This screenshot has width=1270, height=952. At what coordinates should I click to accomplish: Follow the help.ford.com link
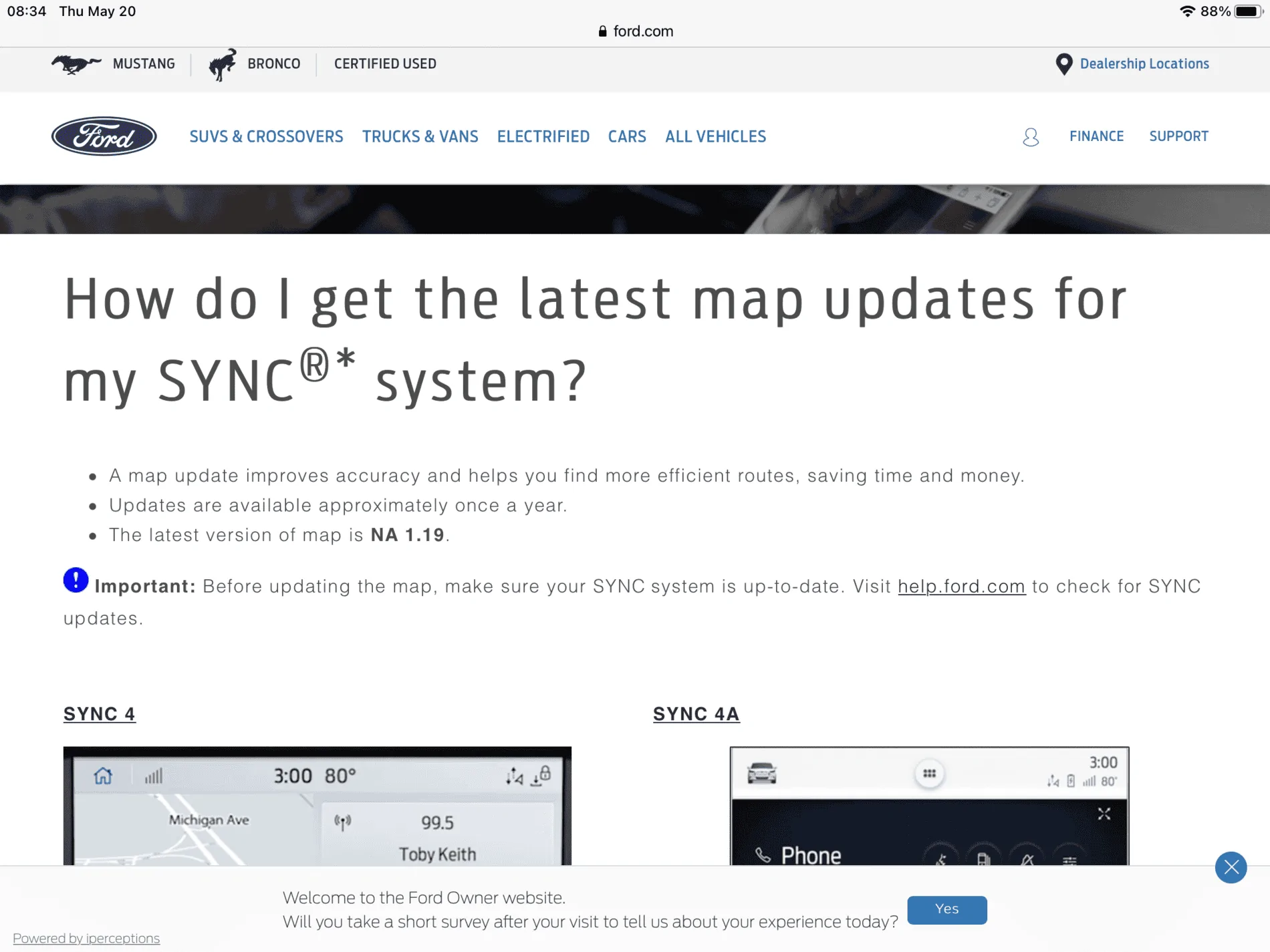click(961, 587)
